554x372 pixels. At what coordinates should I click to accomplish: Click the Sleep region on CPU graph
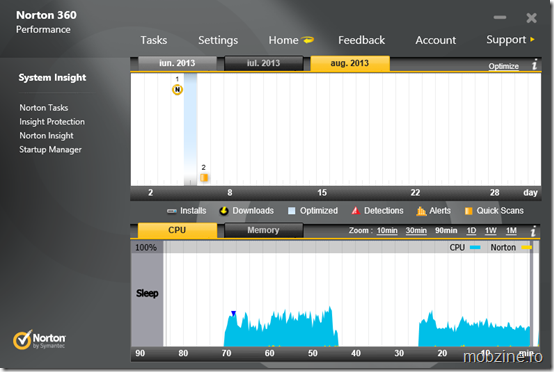(x=147, y=293)
